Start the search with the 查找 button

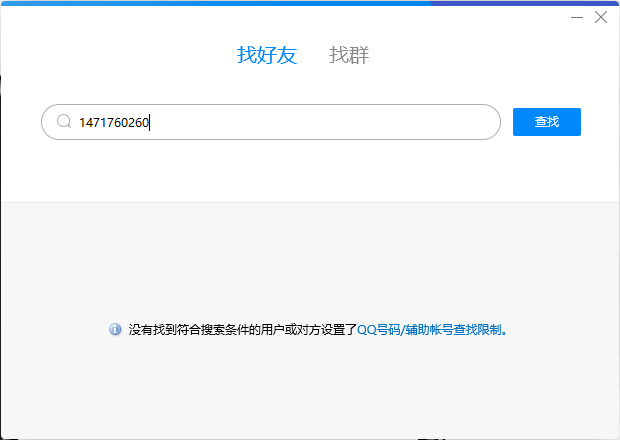pos(547,122)
